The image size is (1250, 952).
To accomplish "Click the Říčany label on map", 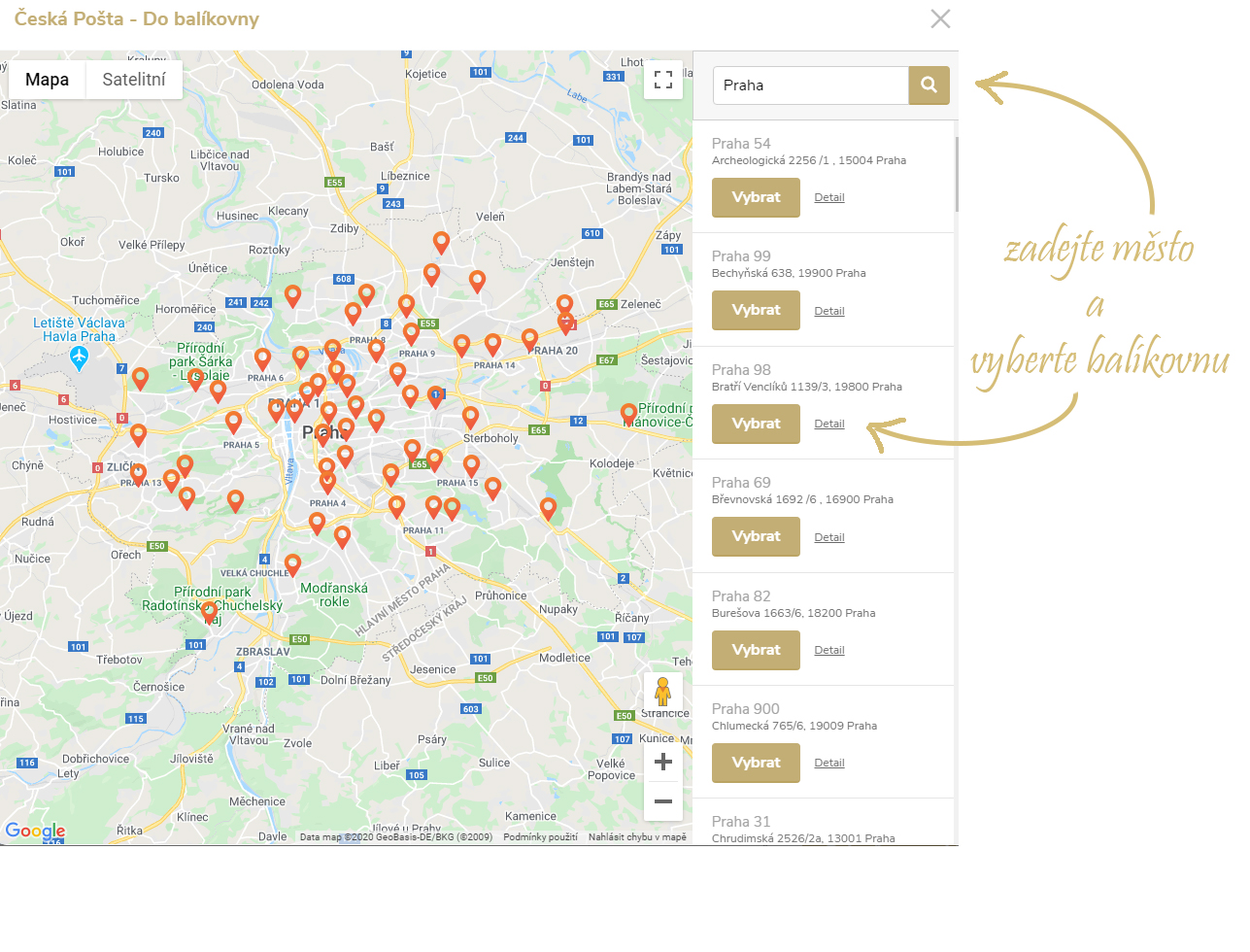I will pos(632,618).
